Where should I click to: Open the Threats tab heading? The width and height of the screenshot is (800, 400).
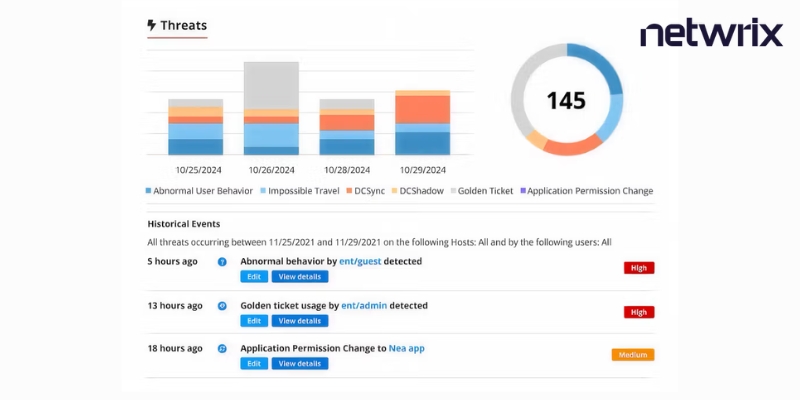click(x=177, y=26)
